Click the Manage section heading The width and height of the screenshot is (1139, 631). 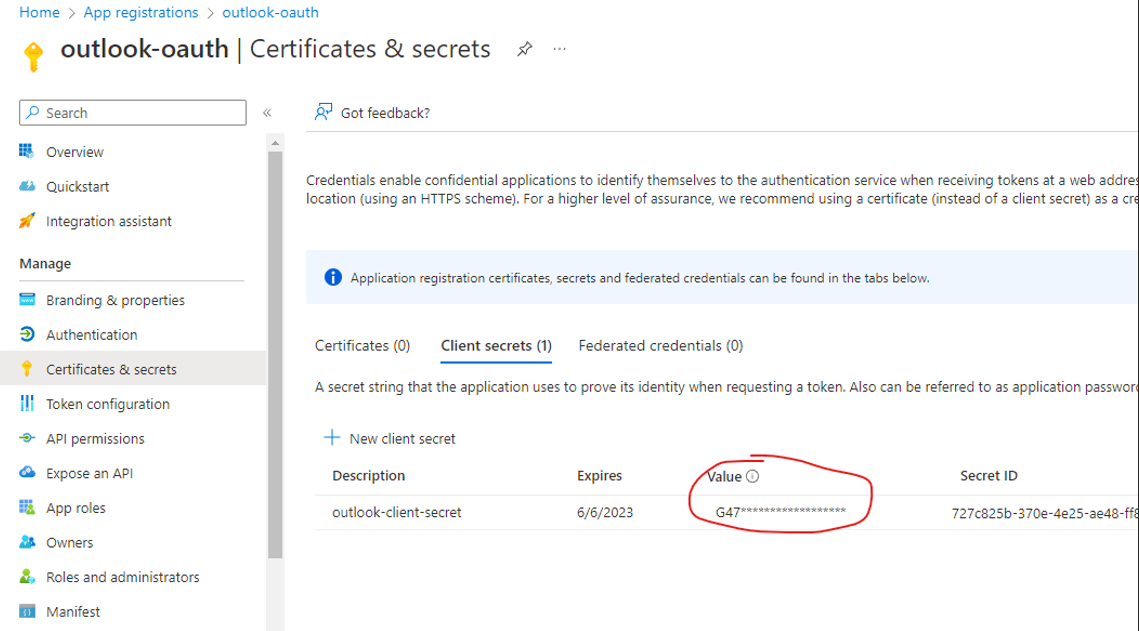pyautogui.click(x=45, y=264)
